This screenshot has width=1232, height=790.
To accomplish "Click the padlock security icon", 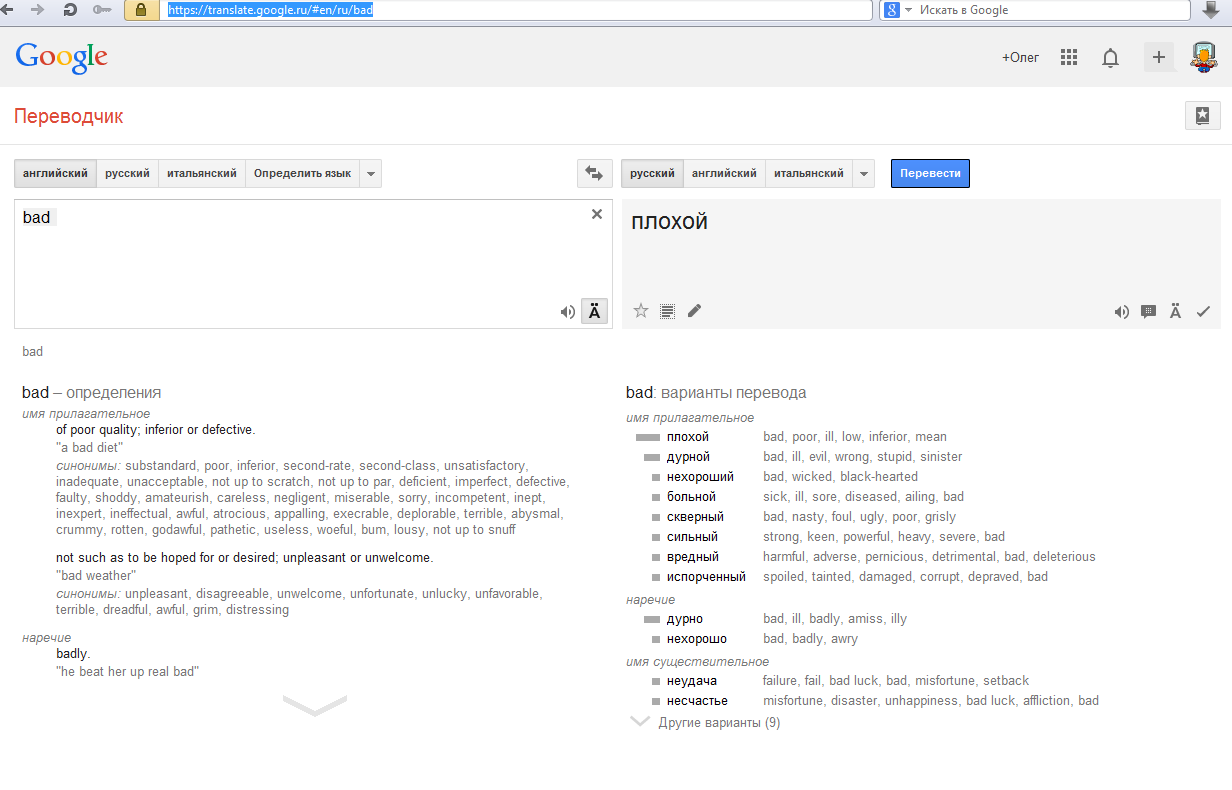I will [141, 10].
